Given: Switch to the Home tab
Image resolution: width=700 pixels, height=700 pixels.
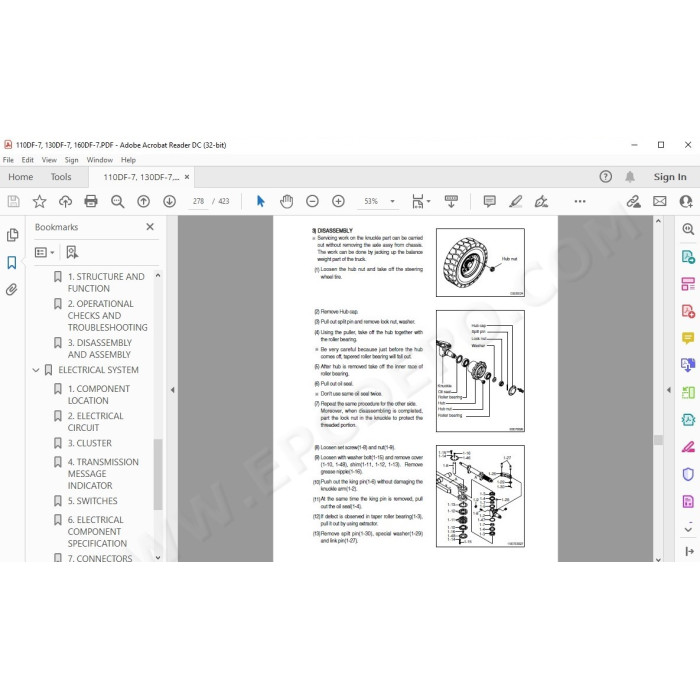Looking at the screenshot, I should point(21,177).
